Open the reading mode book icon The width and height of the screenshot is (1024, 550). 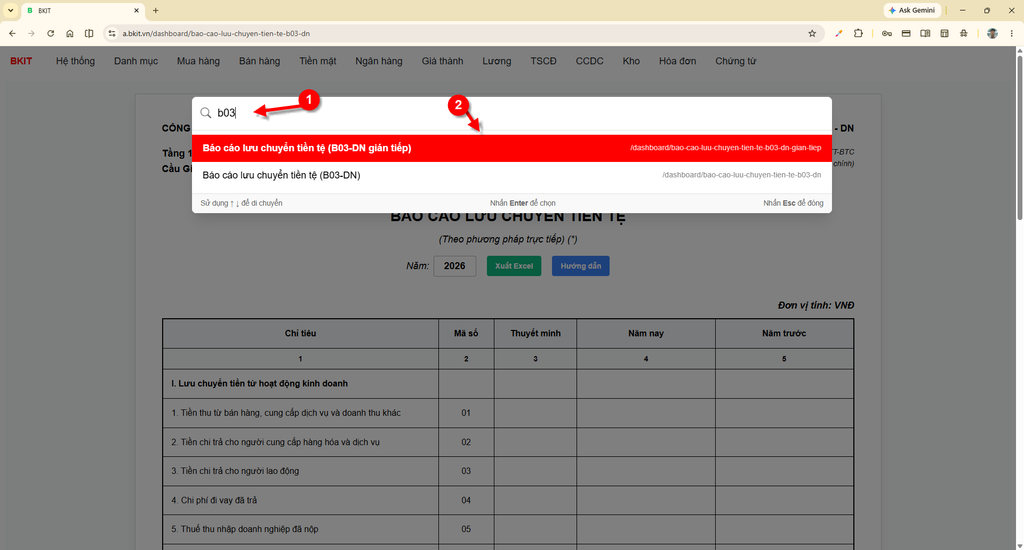925,33
